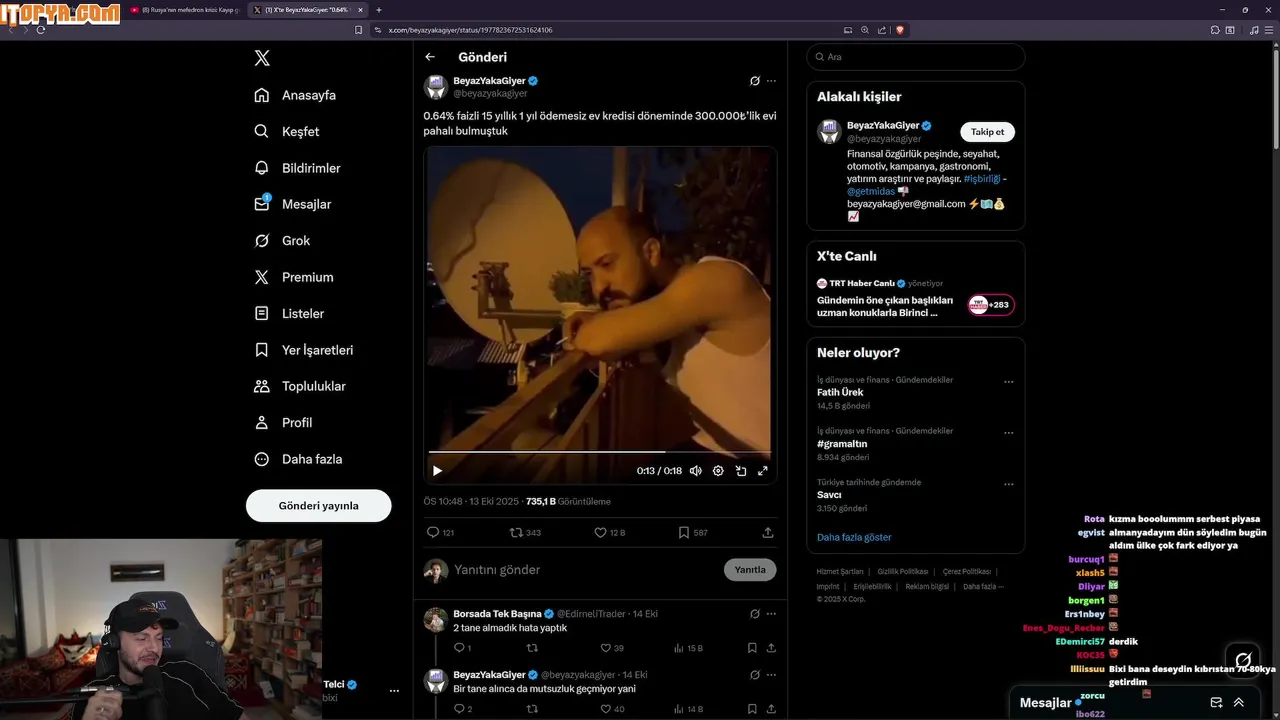Open Keşfet search page
Image resolution: width=1280 pixels, height=720 pixels.
(287, 131)
